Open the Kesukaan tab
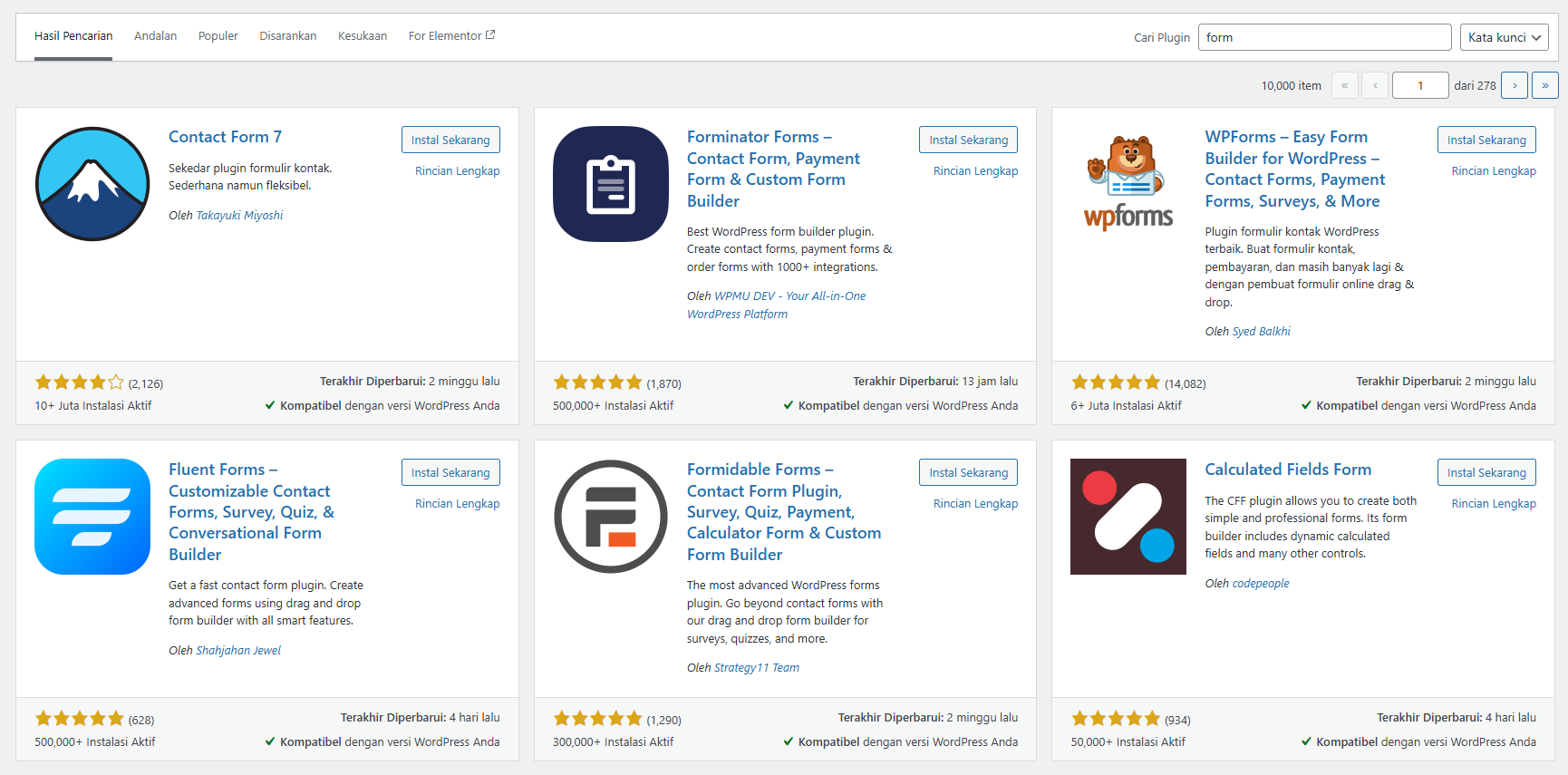Screen dimensions: 1568x775 (363, 36)
